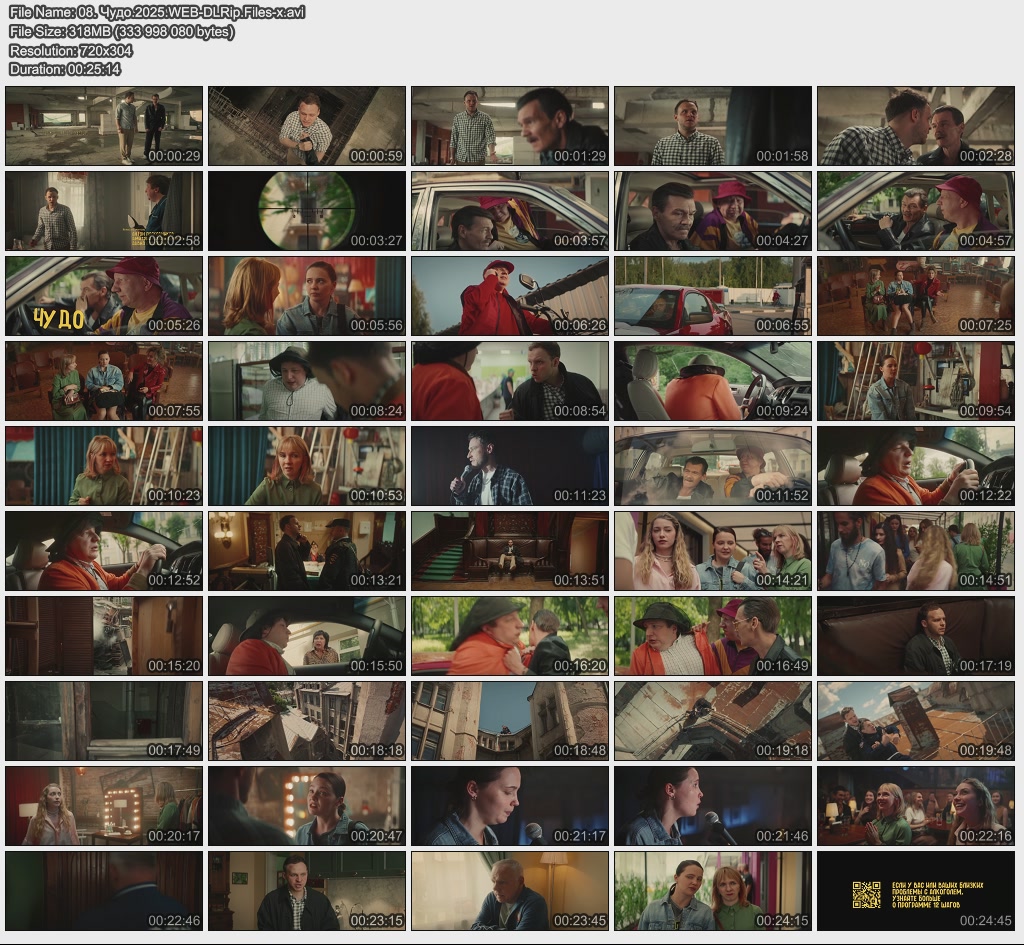Select the stand-up microphone frame at 00:11:23
The image size is (1024, 945).
point(509,466)
